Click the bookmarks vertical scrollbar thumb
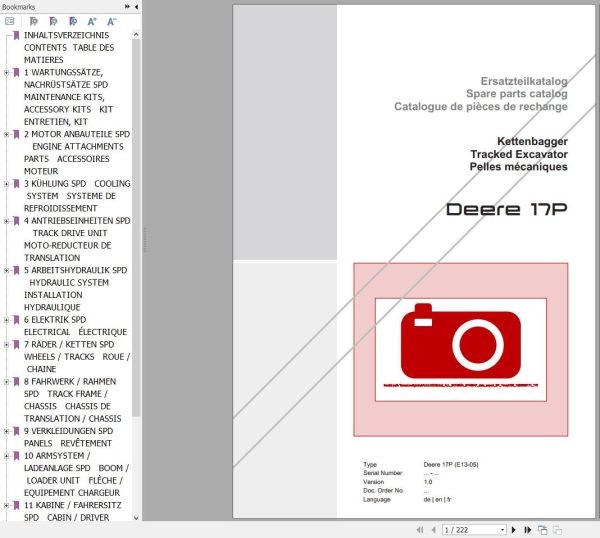 [136, 228]
